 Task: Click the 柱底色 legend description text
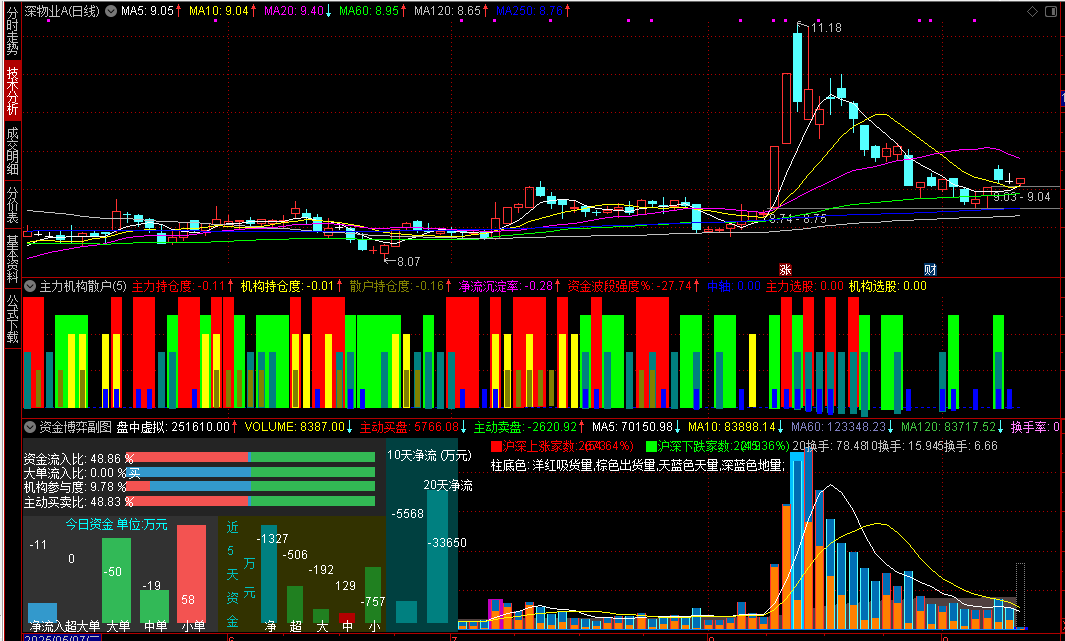coord(638,465)
